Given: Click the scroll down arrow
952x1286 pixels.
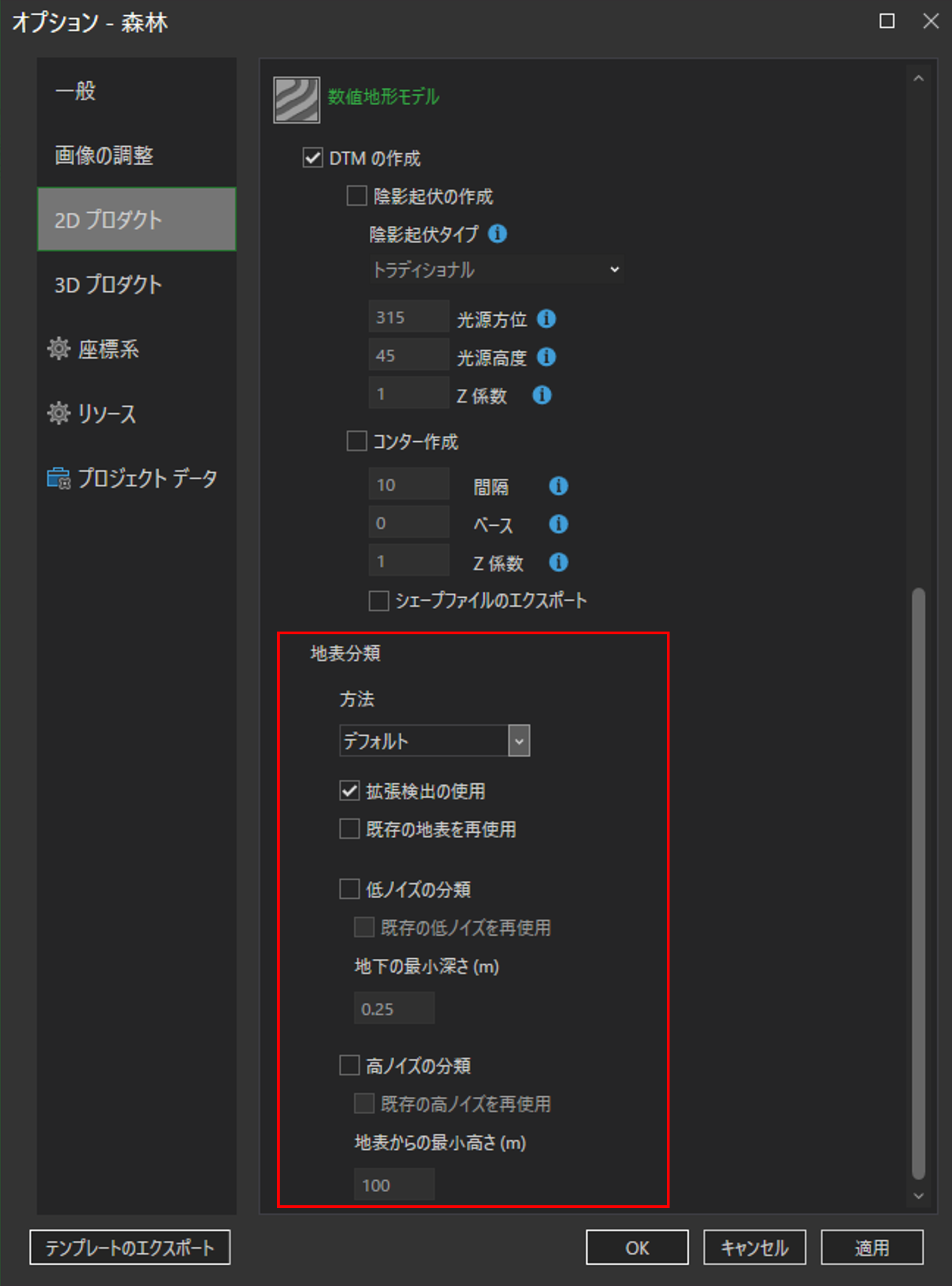Looking at the screenshot, I should point(919,1195).
